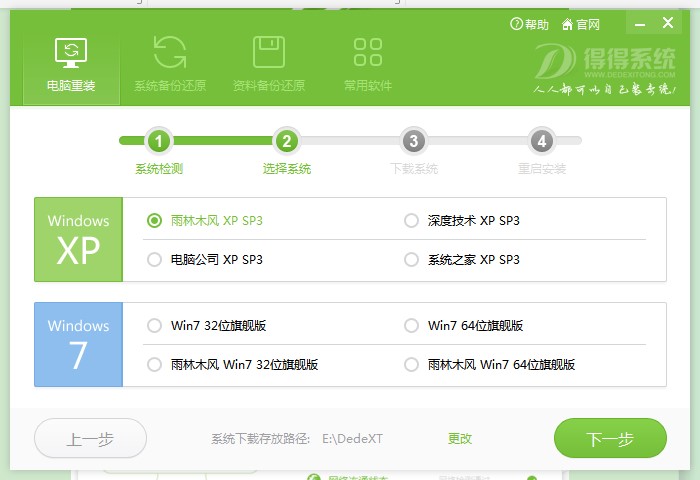
Task: Click step 1 系统检测 progress marker
Action: click(158, 141)
